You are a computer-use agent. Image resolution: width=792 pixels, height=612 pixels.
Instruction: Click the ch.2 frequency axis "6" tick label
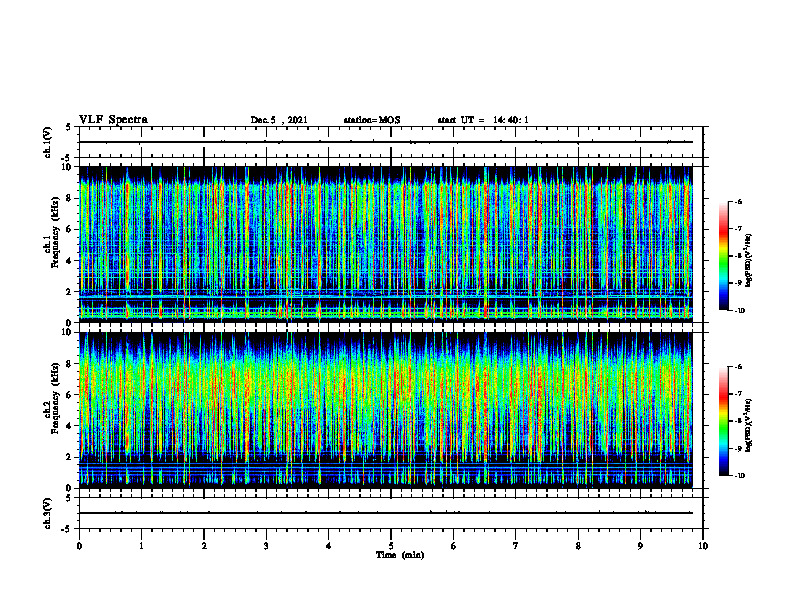69,395
